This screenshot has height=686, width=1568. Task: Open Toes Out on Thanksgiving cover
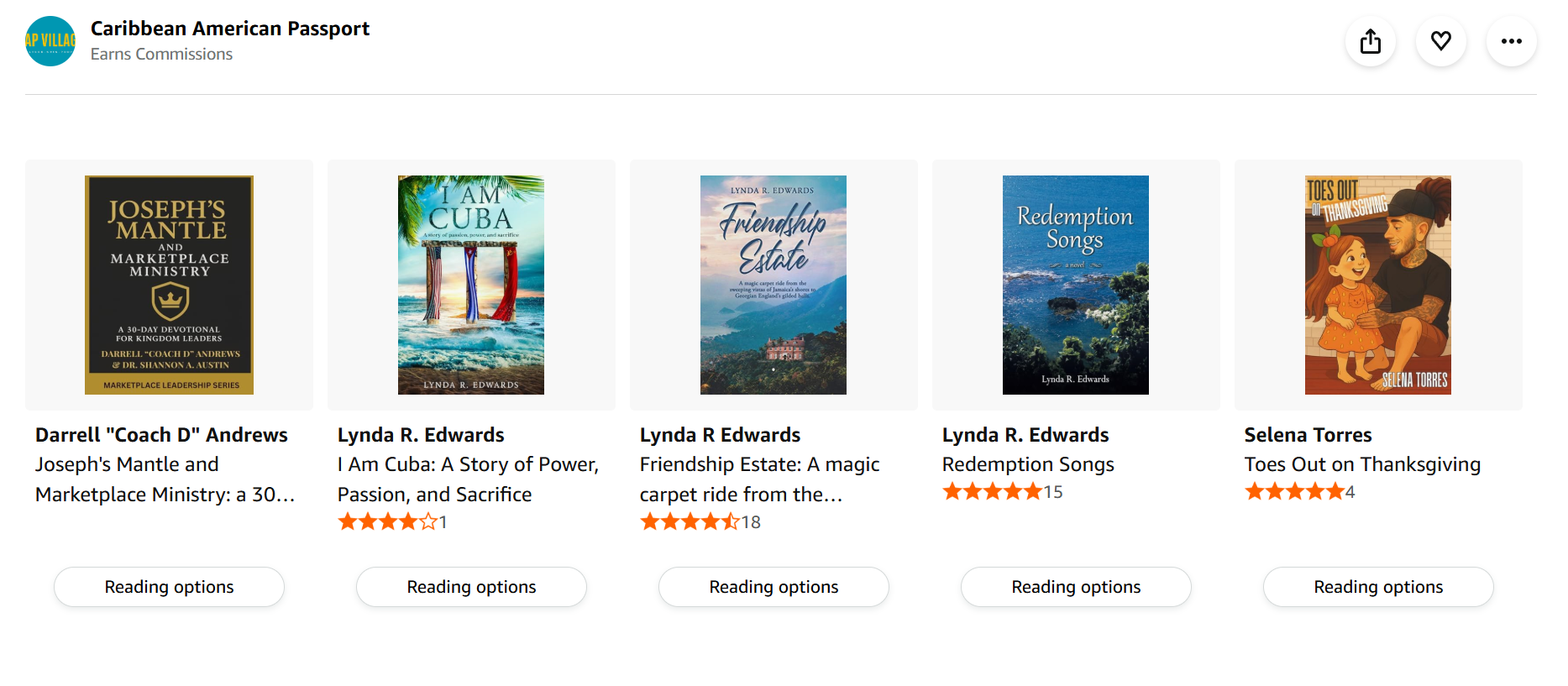pyautogui.click(x=1378, y=285)
